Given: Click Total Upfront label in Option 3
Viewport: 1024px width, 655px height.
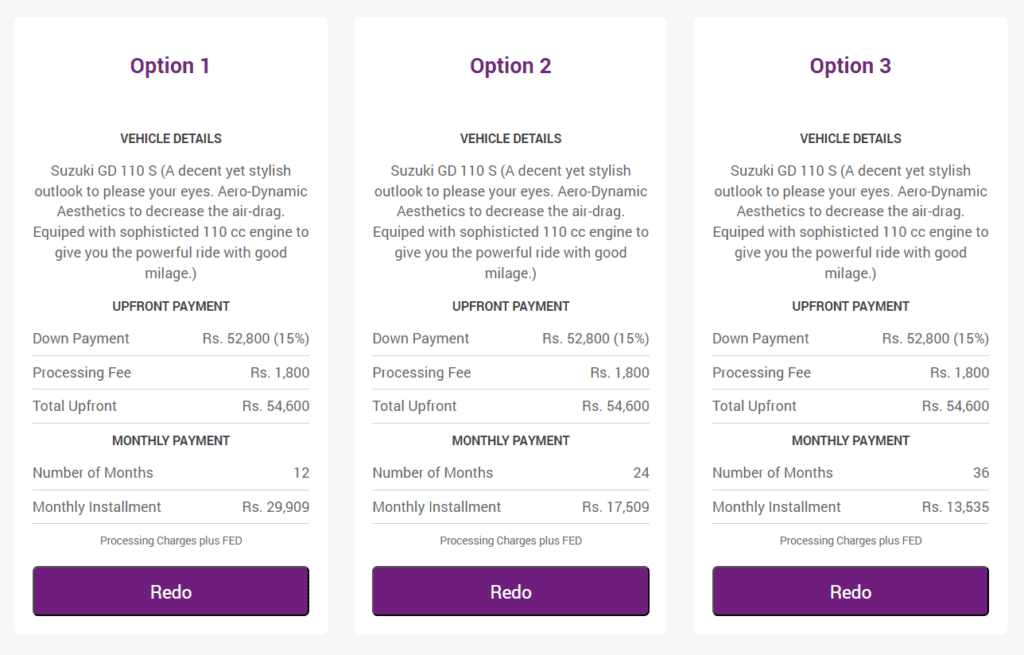Looking at the screenshot, I should coord(754,406).
